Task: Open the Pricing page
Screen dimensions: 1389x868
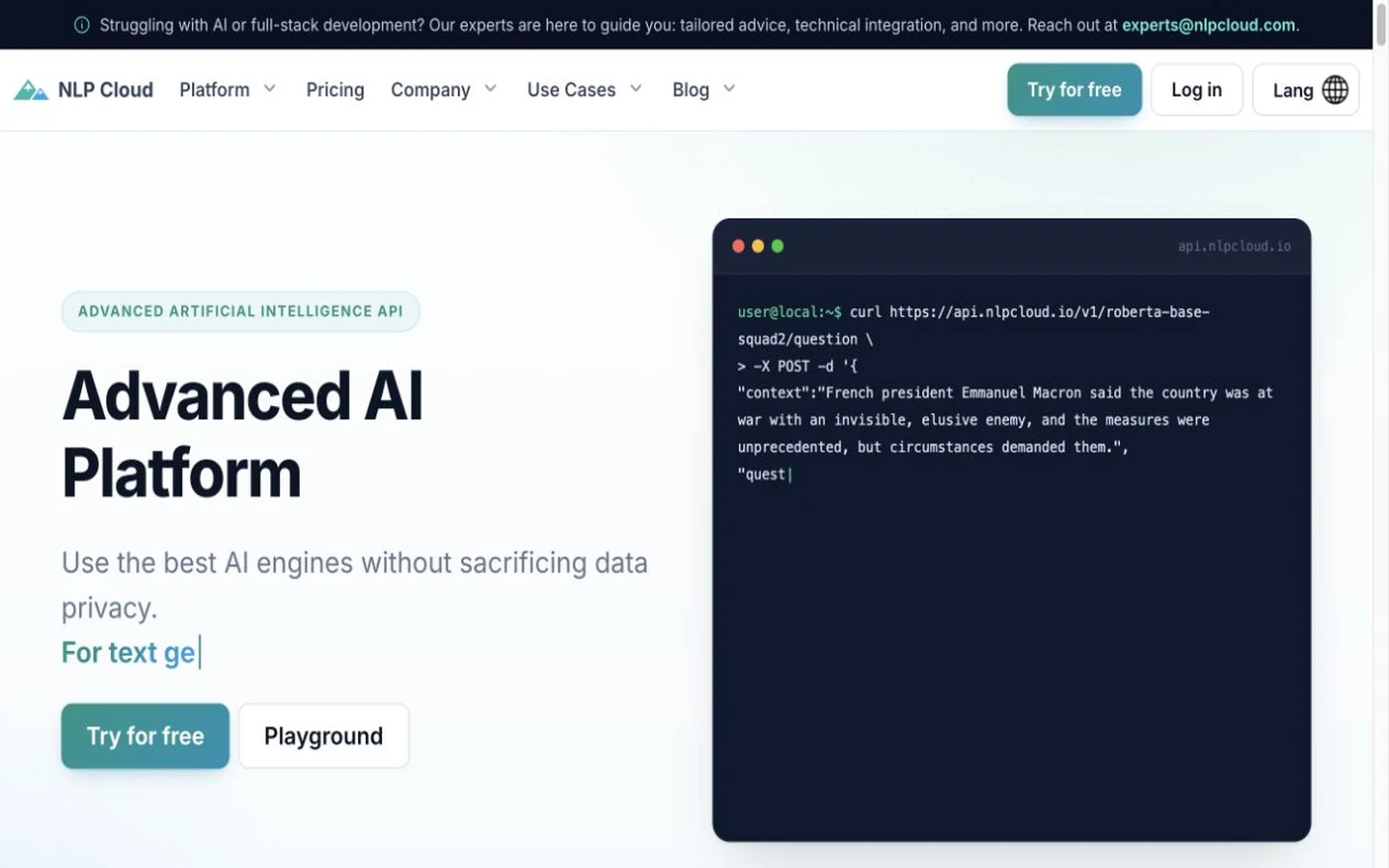Action: [335, 90]
